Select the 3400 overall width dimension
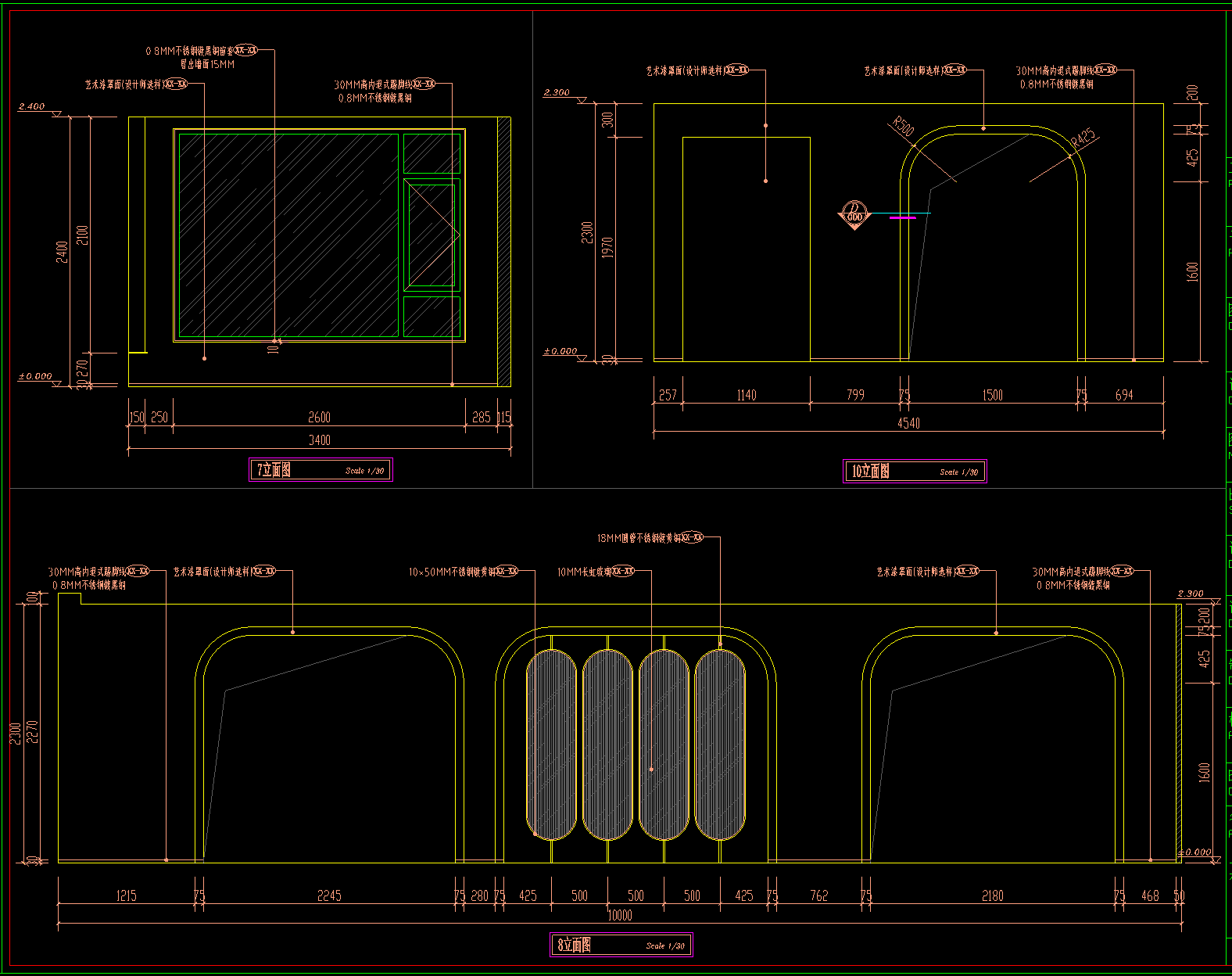Image resolution: width=1232 pixels, height=976 pixels. click(x=319, y=440)
